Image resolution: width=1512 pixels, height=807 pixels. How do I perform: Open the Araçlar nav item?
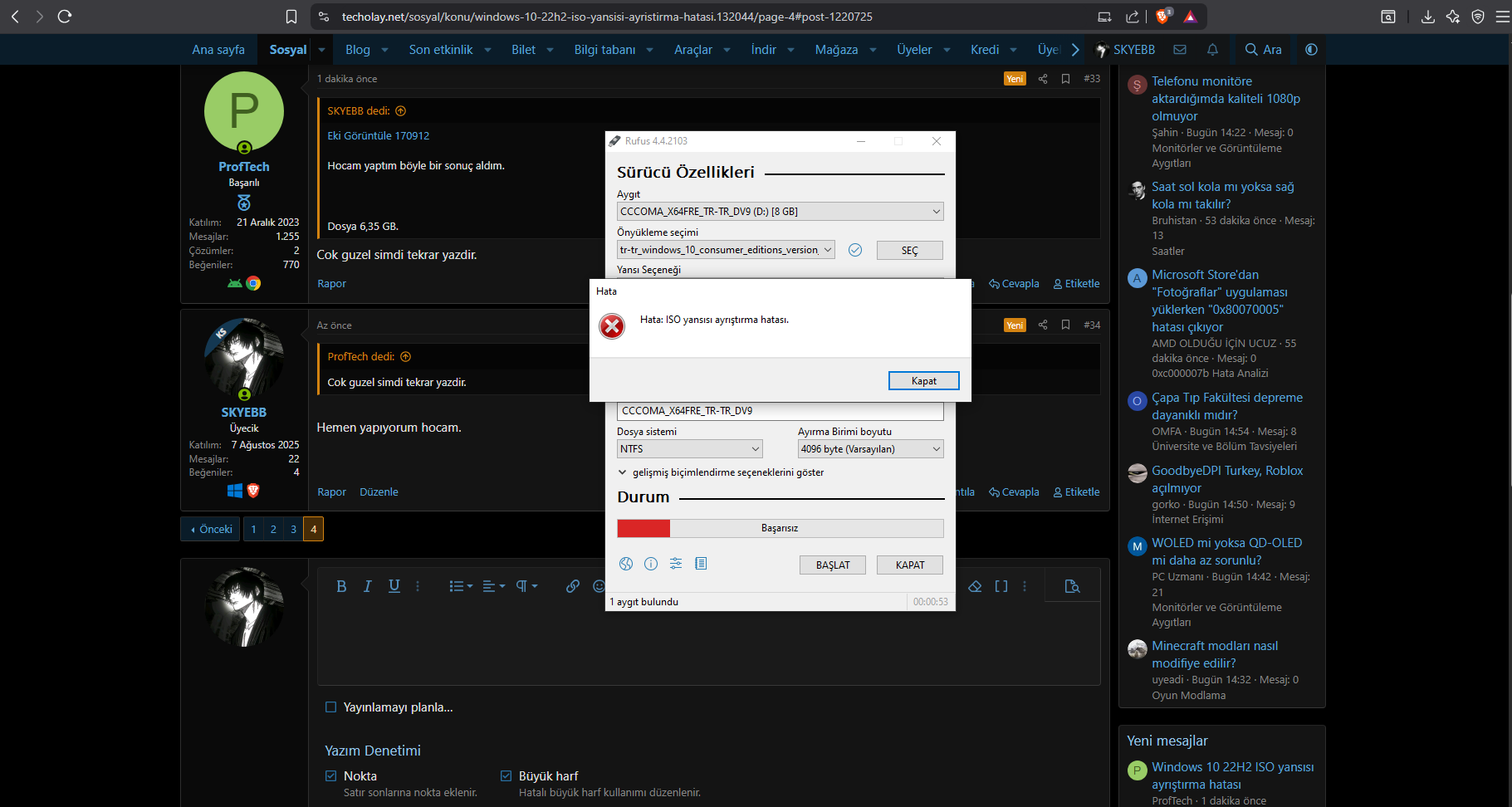693,50
